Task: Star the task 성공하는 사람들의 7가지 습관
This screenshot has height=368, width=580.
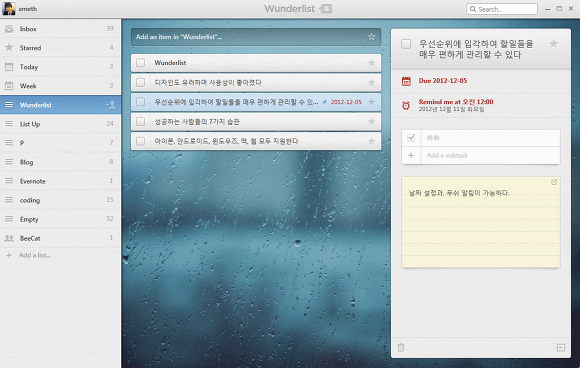Action: [x=371, y=122]
